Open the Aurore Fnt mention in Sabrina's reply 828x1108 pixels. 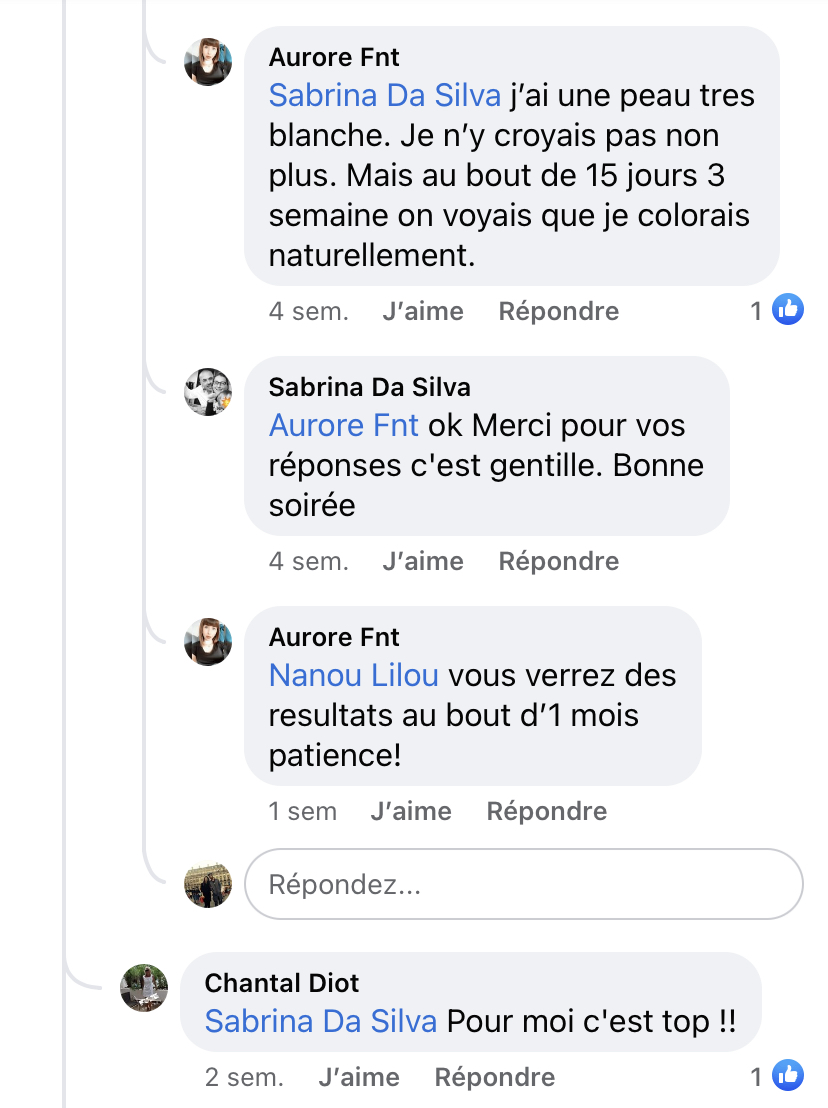[343, 425]
